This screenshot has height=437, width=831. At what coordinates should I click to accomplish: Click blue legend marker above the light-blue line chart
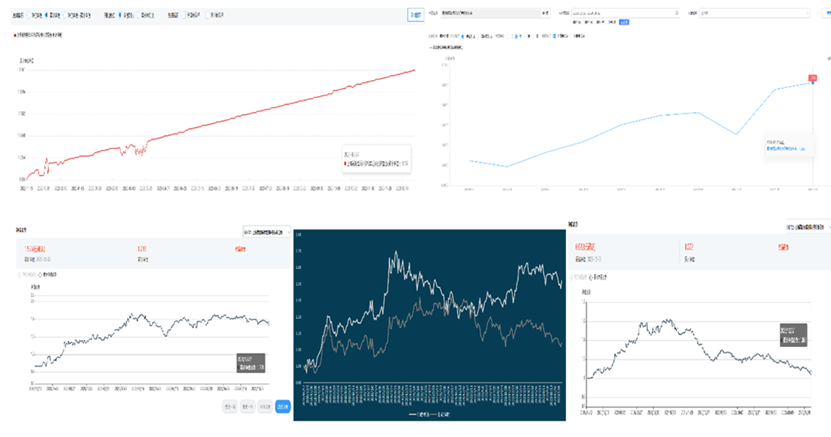pos(432,46)
